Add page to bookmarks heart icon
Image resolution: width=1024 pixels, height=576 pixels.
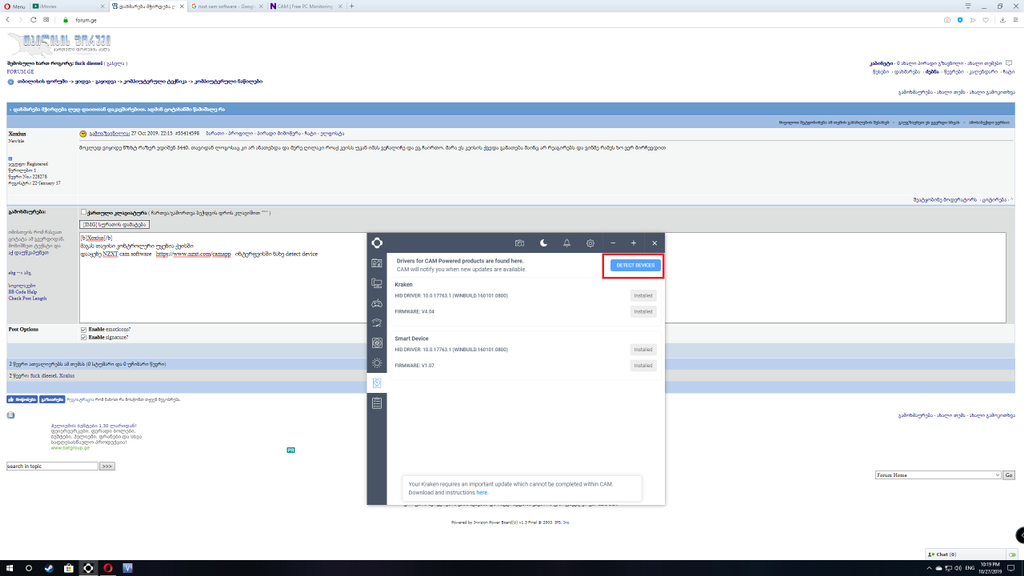pos(985,20)
